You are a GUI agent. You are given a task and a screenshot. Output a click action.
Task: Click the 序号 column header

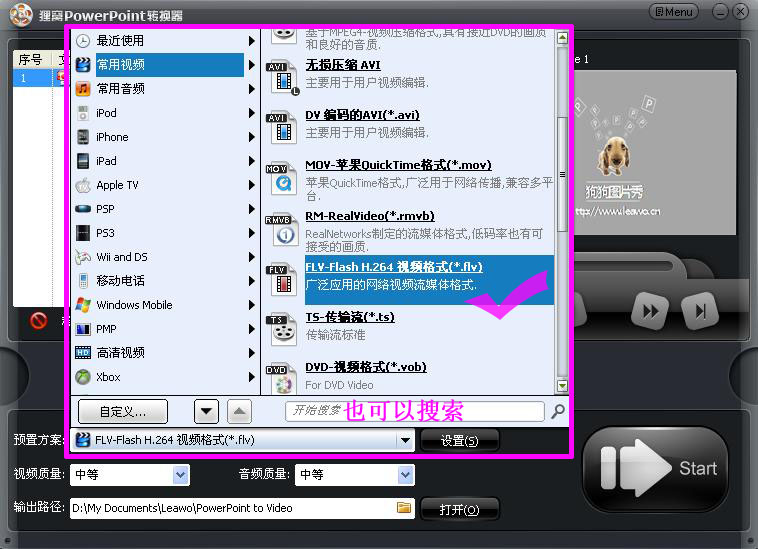coord(32,59)
